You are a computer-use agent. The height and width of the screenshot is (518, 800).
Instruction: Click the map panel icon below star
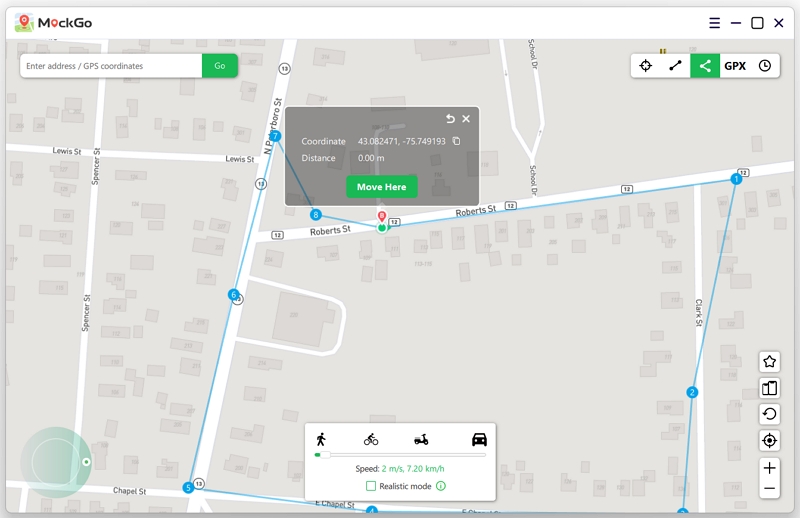(769, 388)
